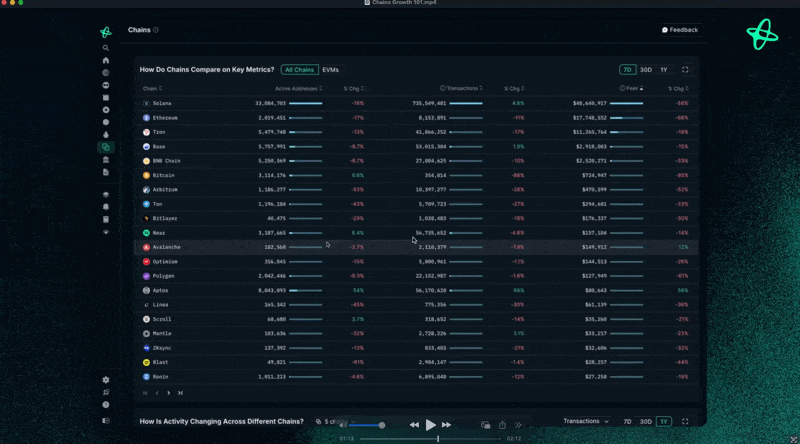
Task: Click the eye icon in the sidebar
Action: tap(106, 232)
